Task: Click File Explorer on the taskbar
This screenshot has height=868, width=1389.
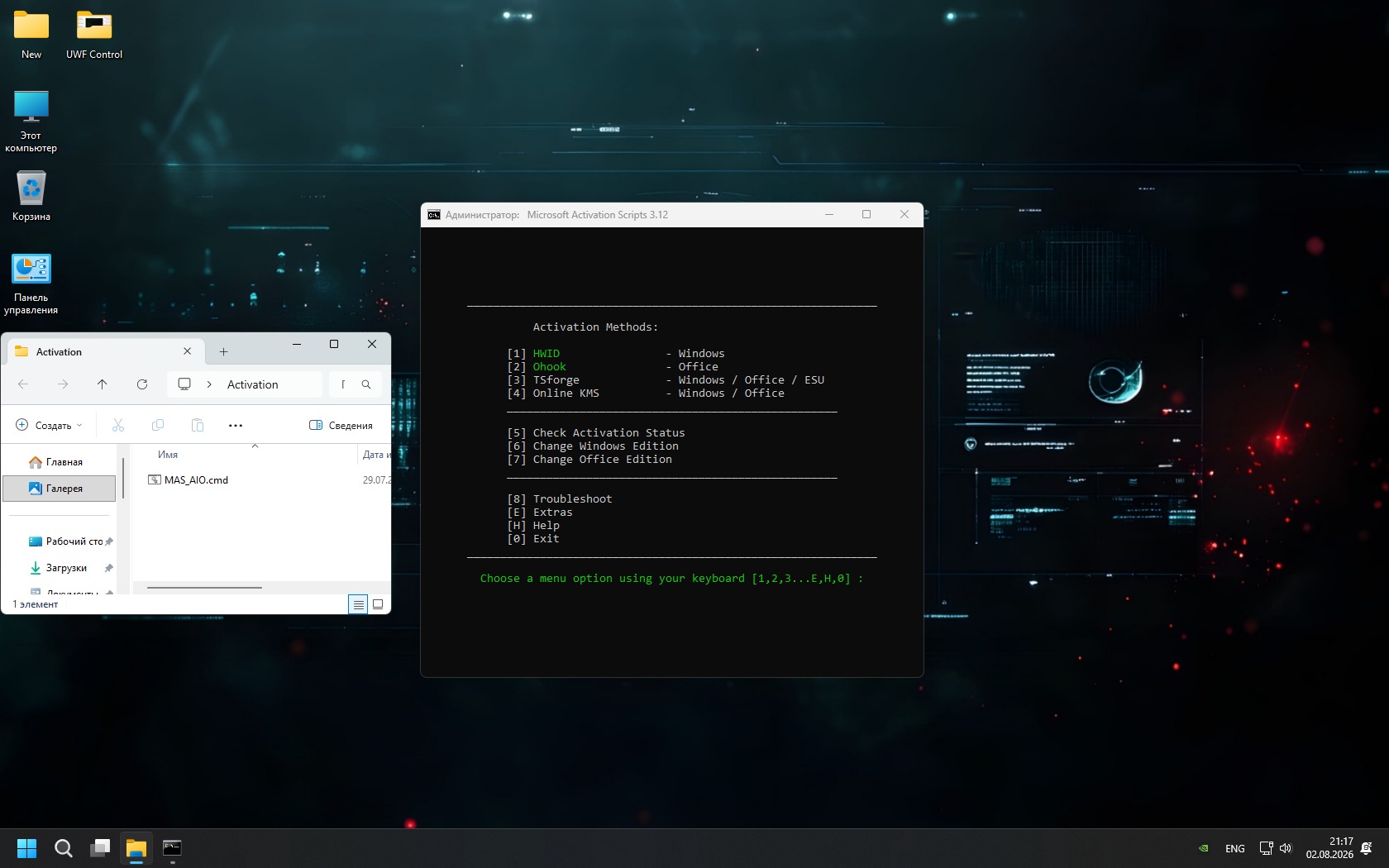Action: (136, 848)
